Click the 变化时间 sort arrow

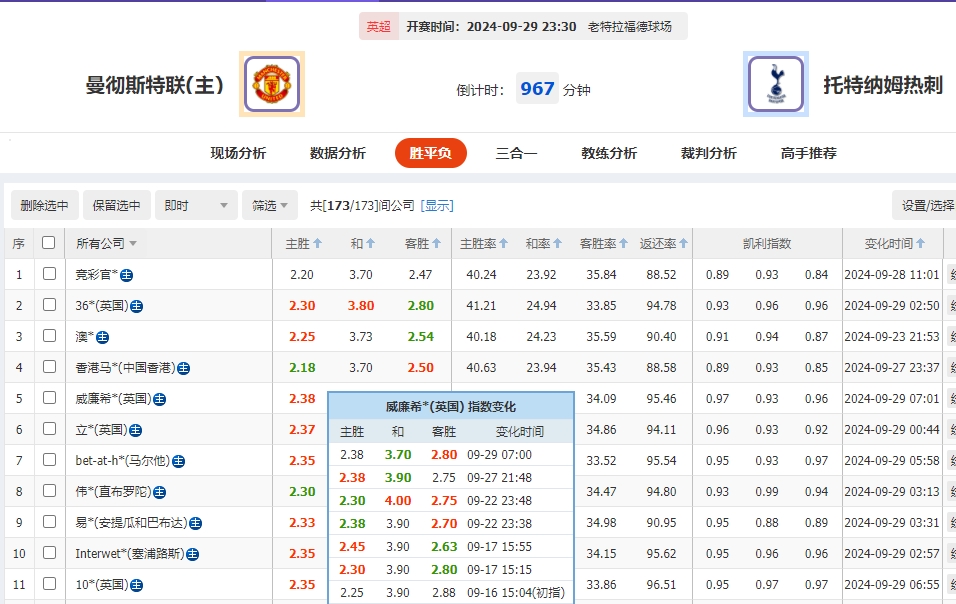(919, 242)
